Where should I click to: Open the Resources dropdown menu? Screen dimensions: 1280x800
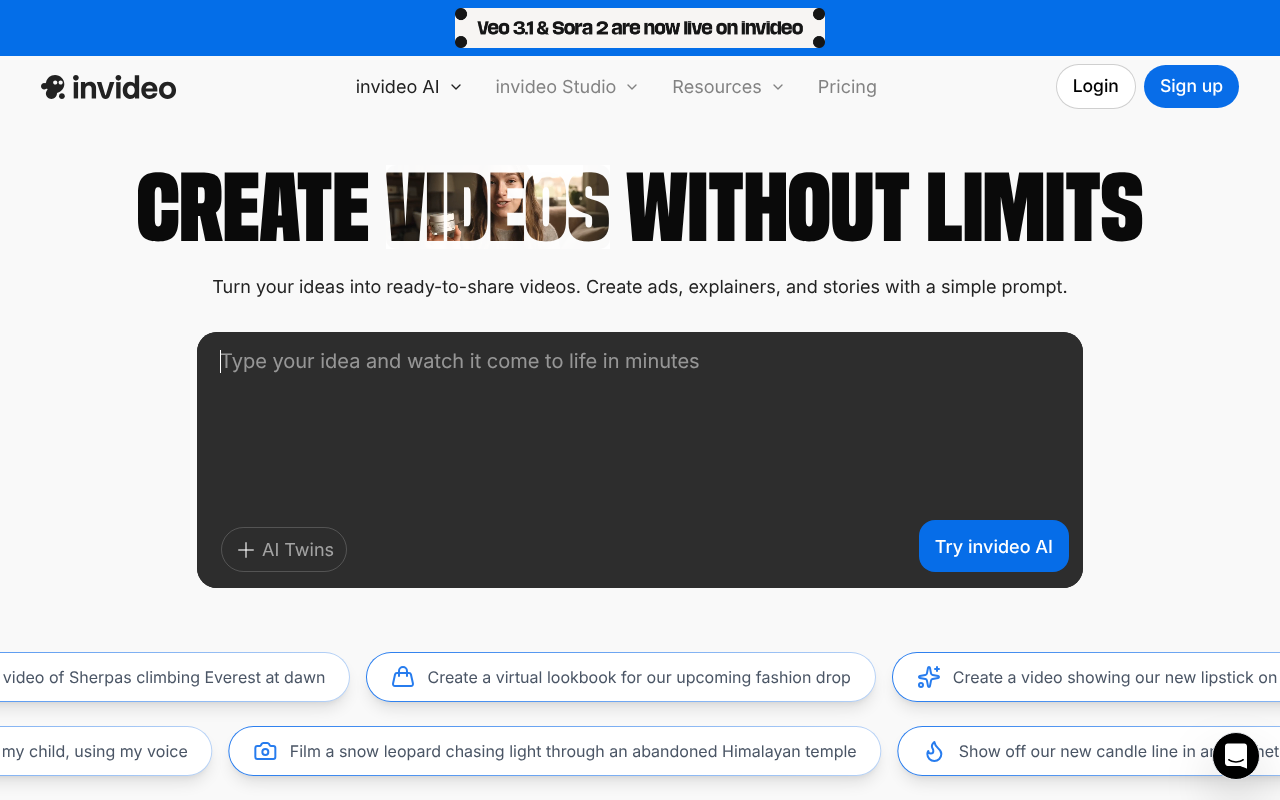[x=727, y=87]
